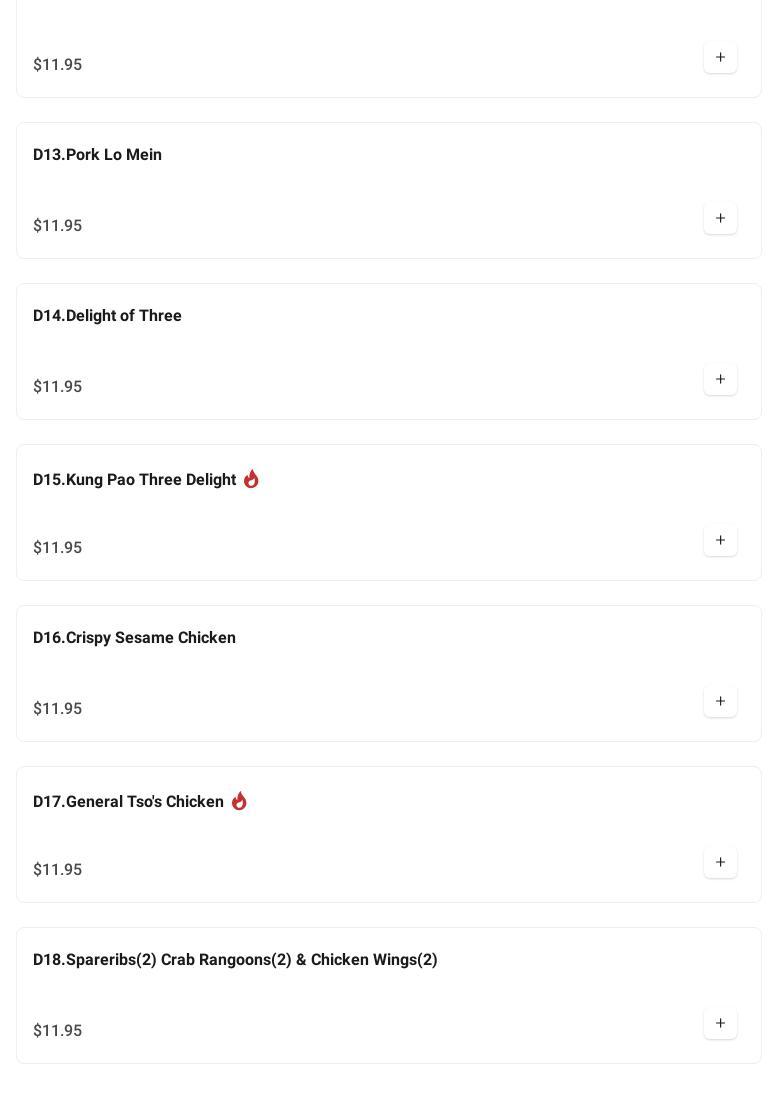Click plus icon for D17 General Tso's Chicken
The height and width of the screenshot is (1094, 778).
pos(720,862)
